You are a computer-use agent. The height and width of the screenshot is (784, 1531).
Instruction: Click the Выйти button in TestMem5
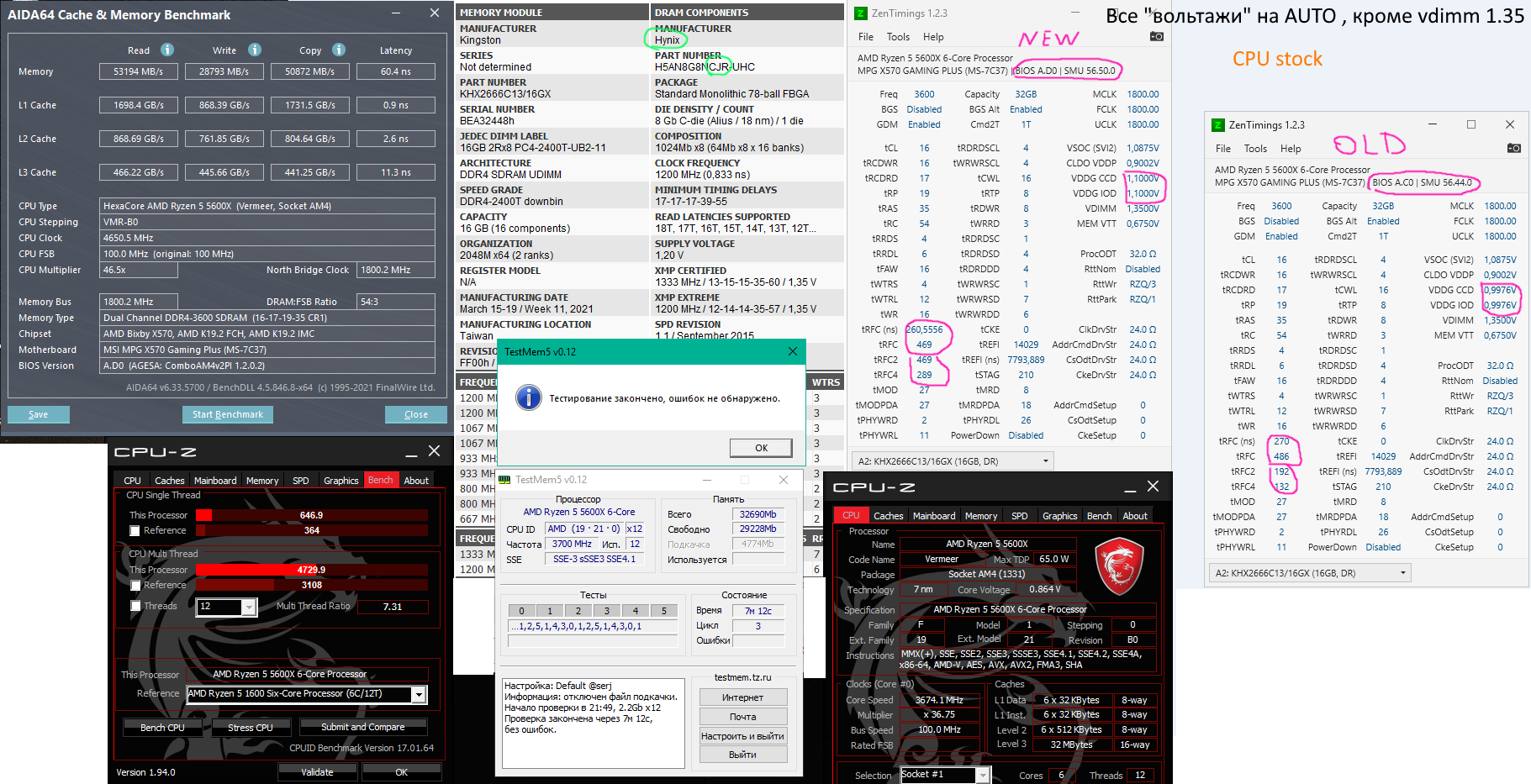743,755
